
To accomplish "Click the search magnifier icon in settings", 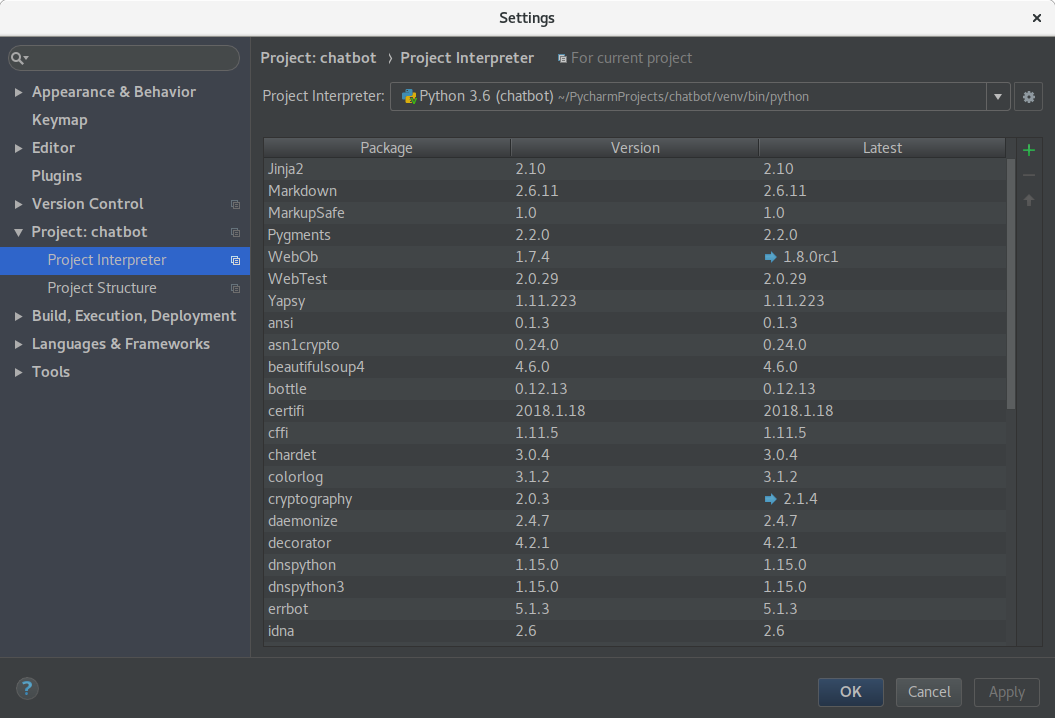I will pos(19,59).
